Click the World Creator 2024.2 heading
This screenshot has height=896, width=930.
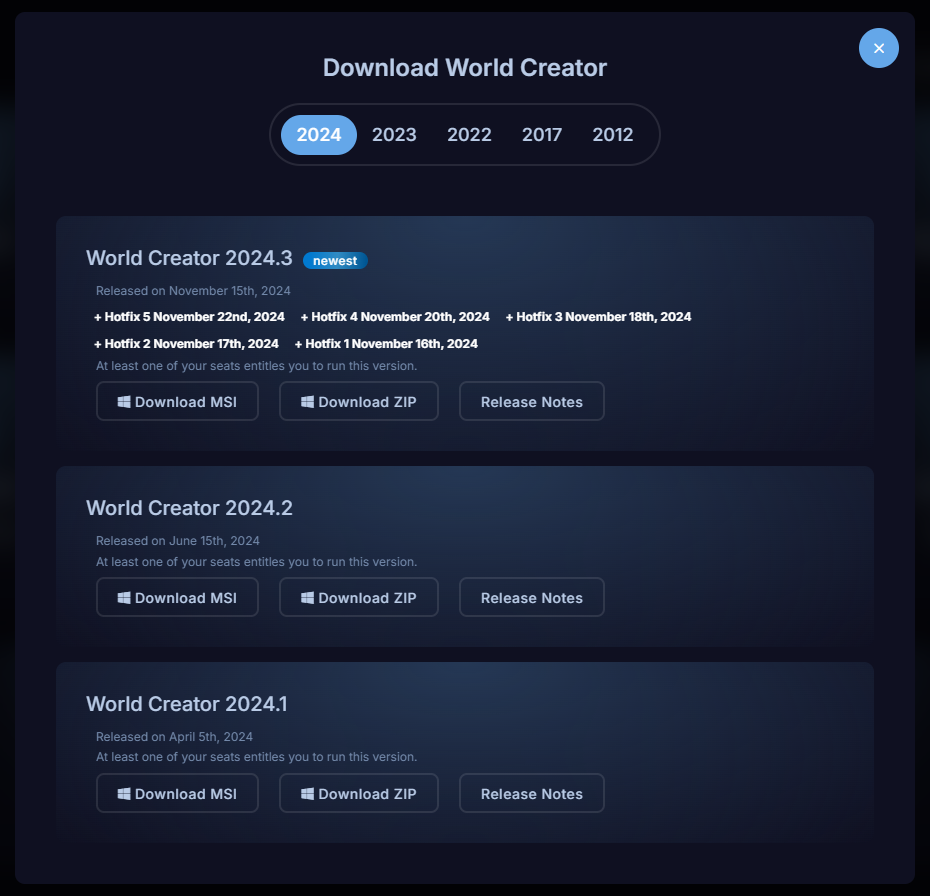(189, 508)
